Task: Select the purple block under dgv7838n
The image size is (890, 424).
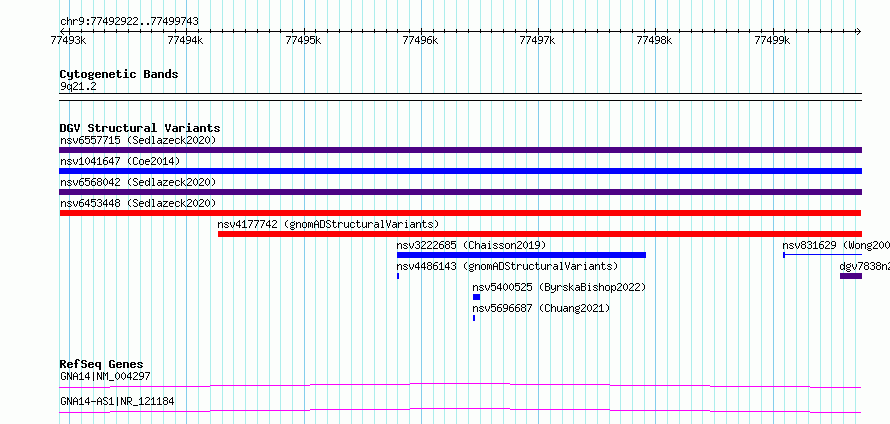Action: point(851,276)
